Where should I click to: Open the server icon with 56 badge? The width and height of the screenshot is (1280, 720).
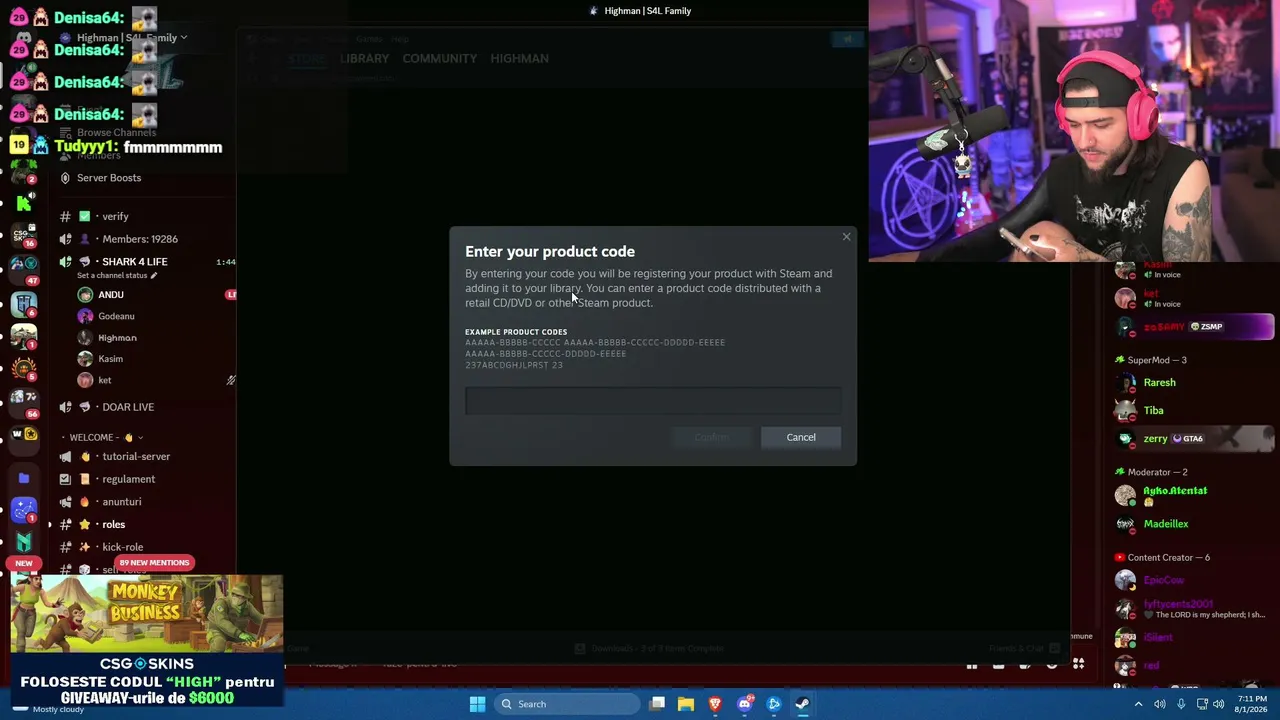tap(24, 401)
